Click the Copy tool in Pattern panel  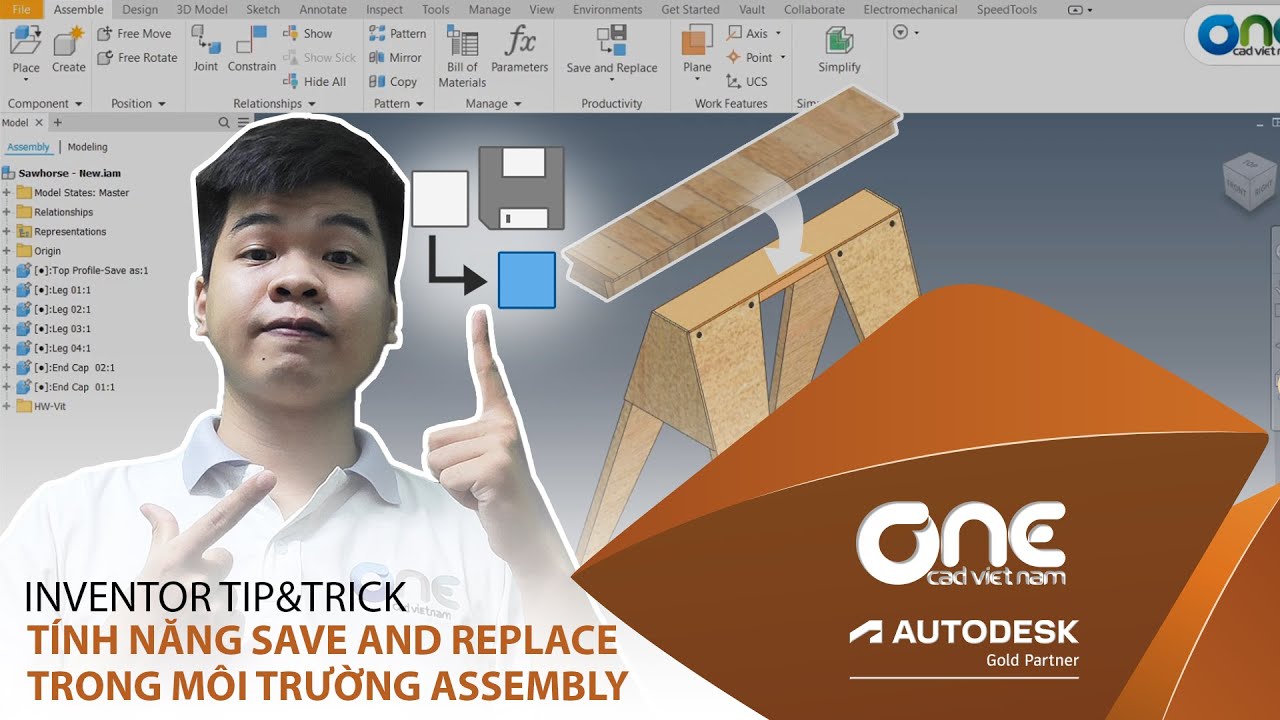pyautogui.click(x=393, y=81)
